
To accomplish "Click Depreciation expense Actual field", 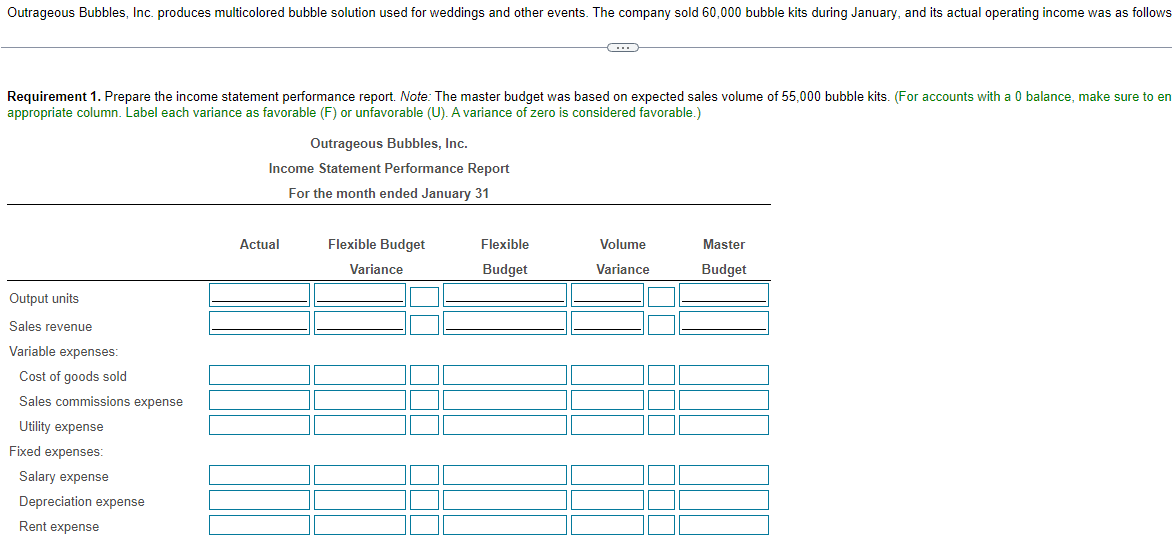I will (x=259, y=500).
